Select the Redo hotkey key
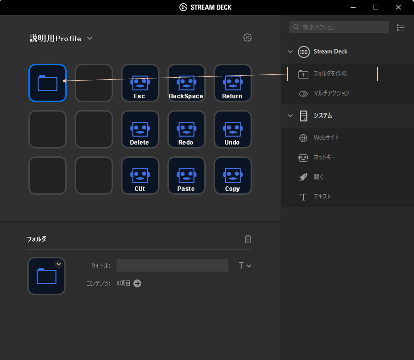This screenshot has width=414, height=360. 186,129
